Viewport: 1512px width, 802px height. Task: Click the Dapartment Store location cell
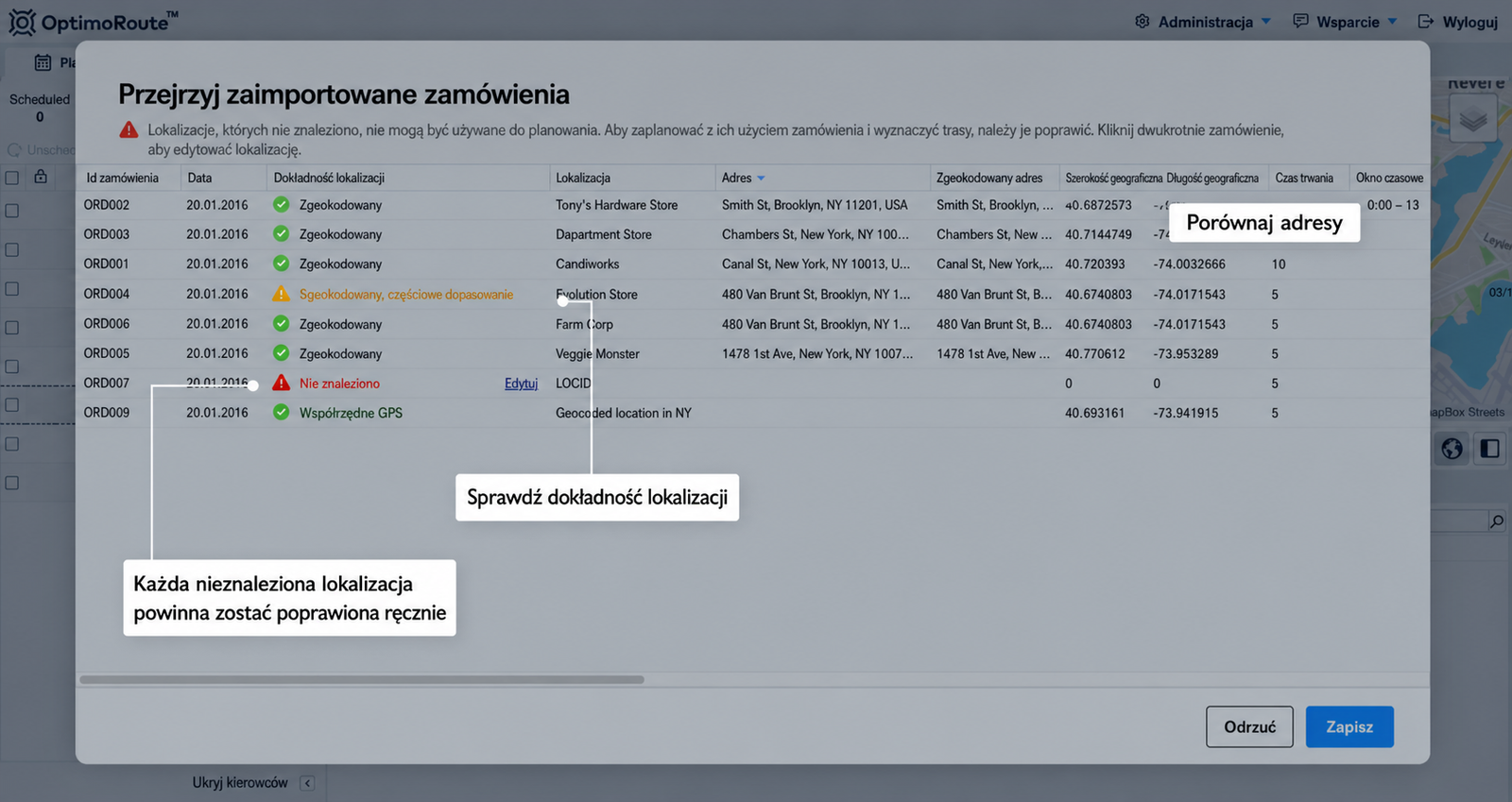pos(604,234)
